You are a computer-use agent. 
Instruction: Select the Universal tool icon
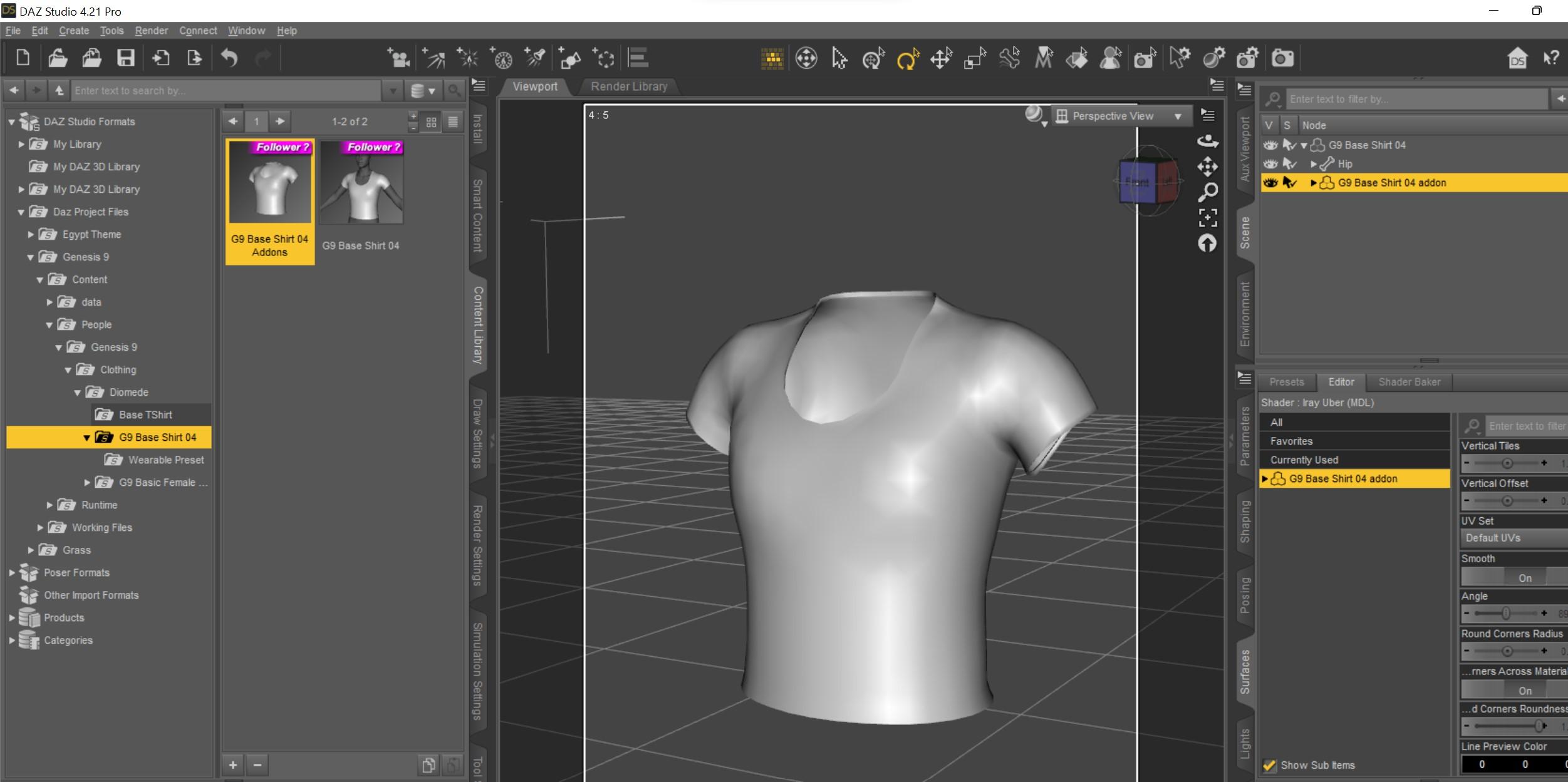coord(873,59)
